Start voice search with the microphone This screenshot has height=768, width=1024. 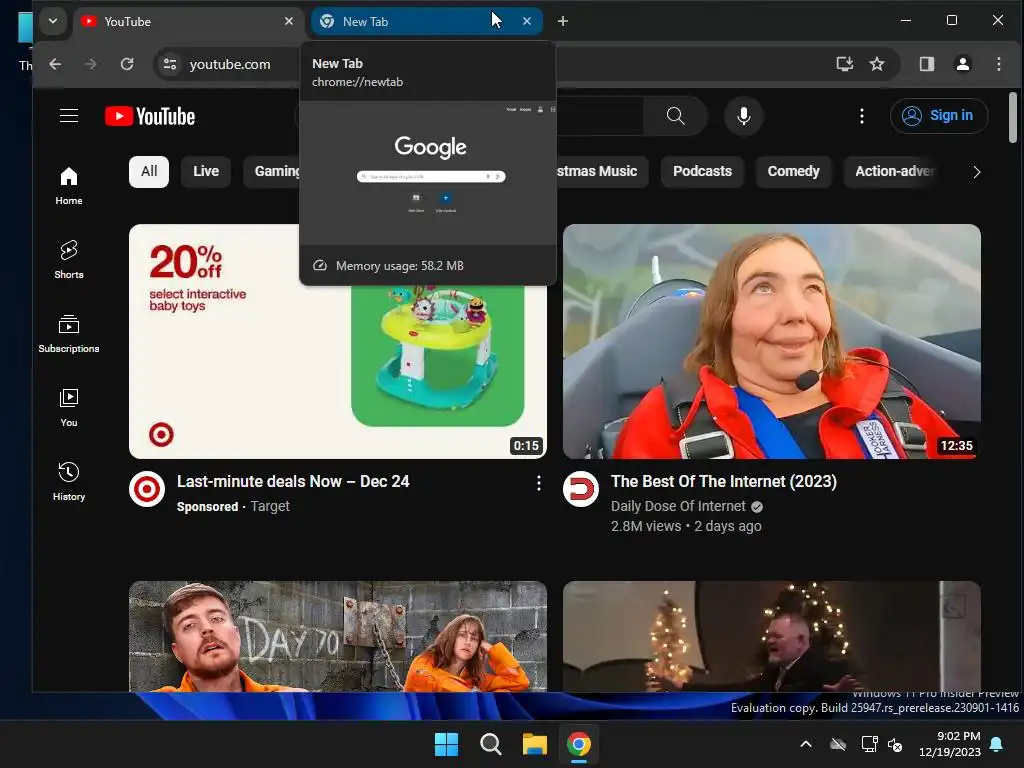[743, 116]
